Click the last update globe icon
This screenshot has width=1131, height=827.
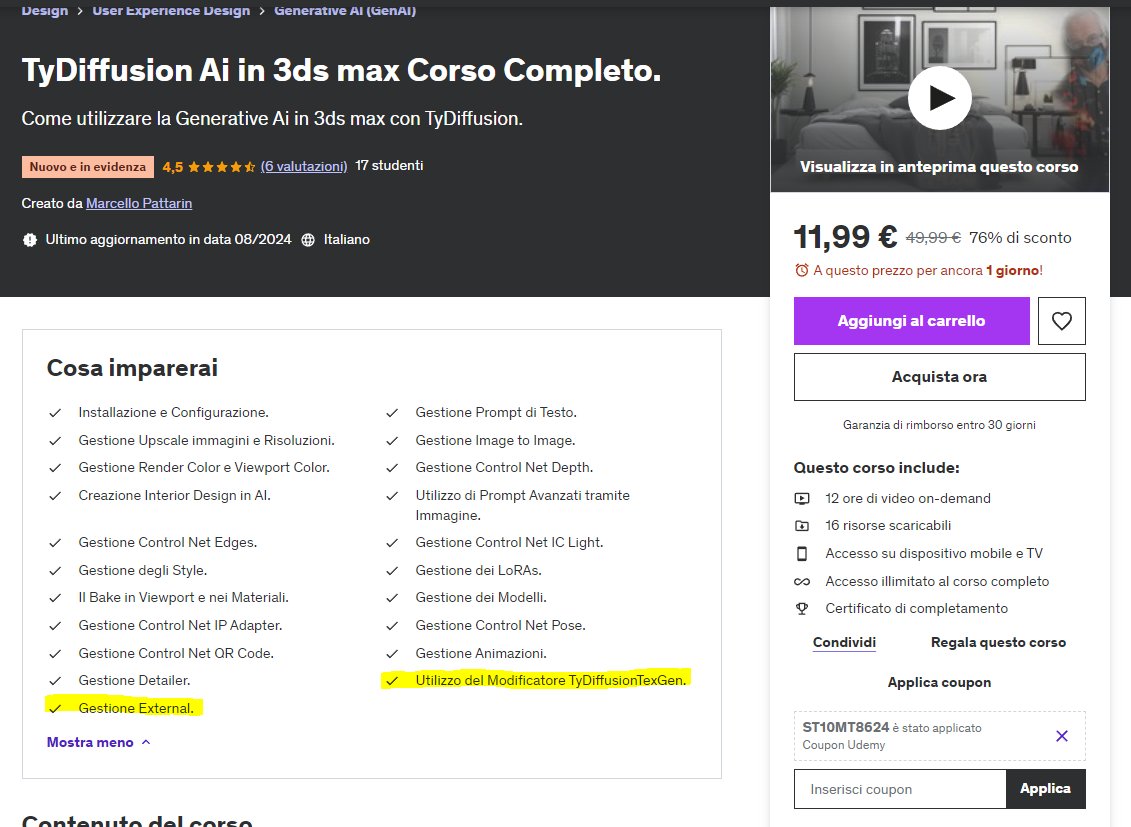[x=28, y=239]
